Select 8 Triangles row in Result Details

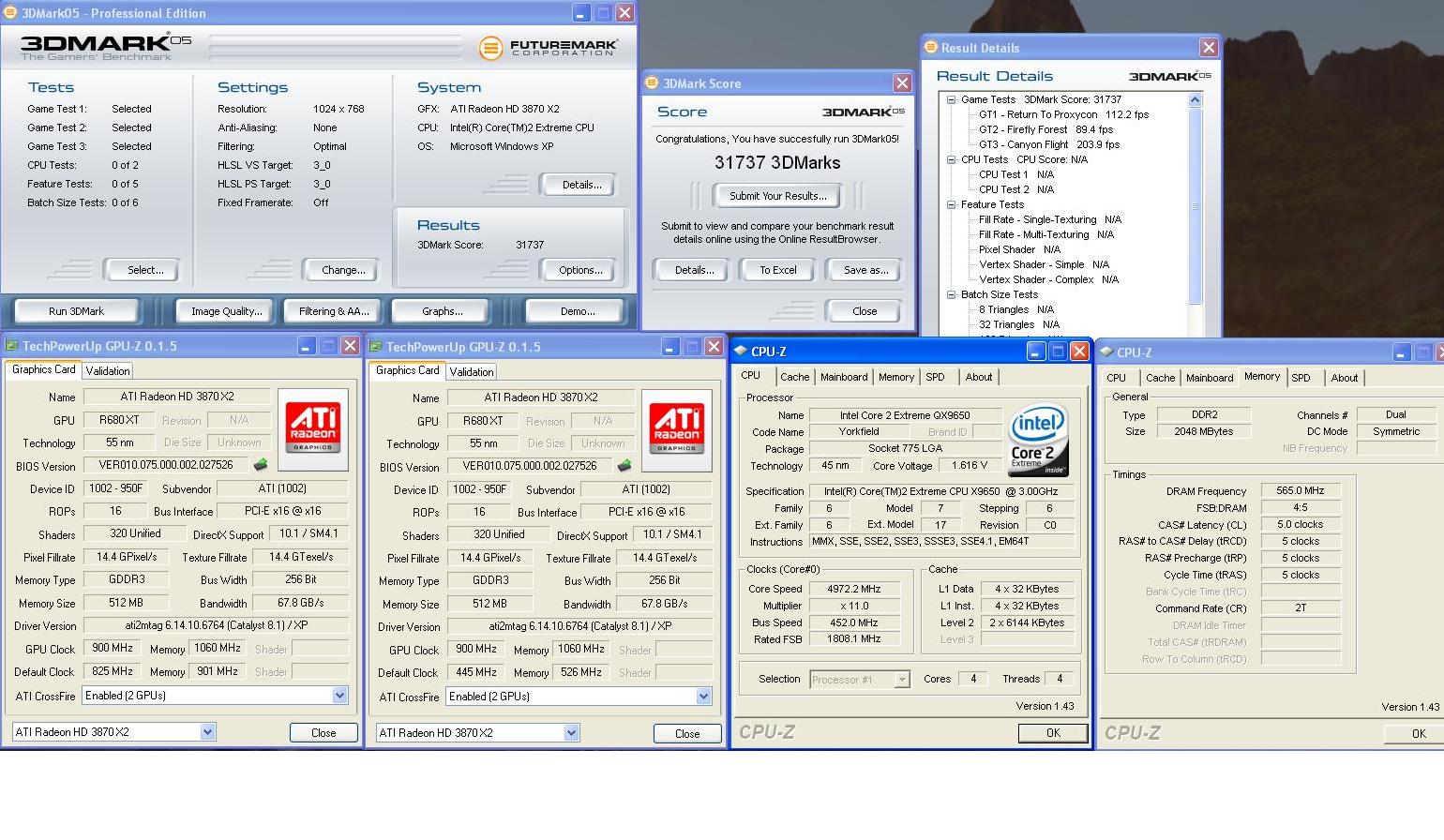tap(1016, 309)
